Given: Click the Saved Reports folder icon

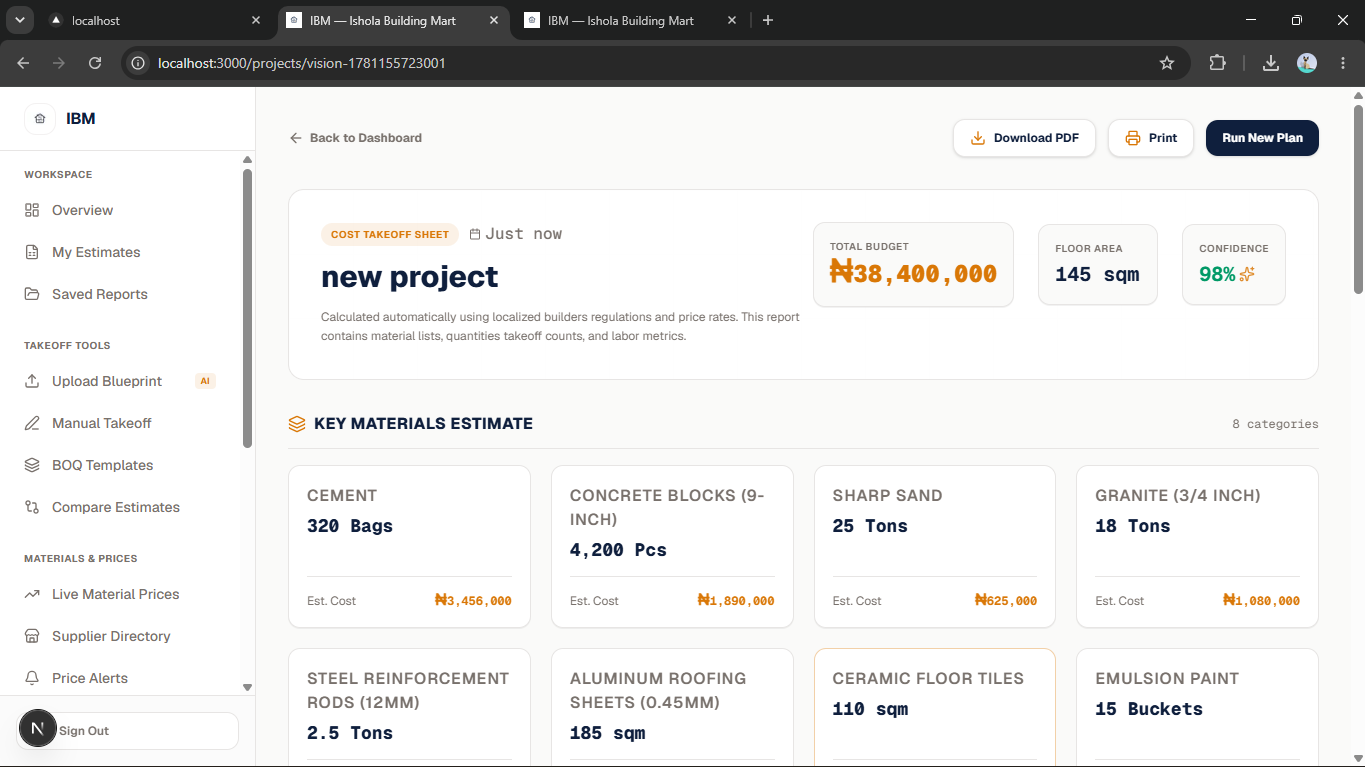Looking at the screenshot, I should (x=32, y=294).
